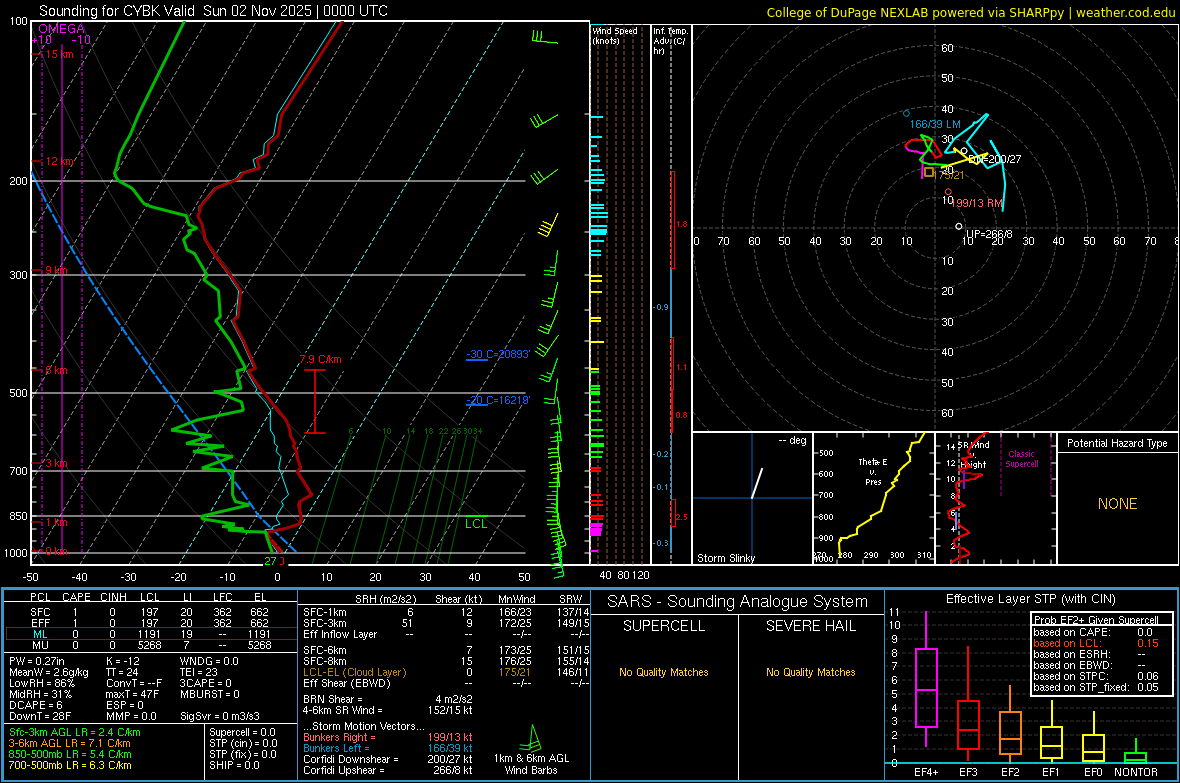Click the Wind Speed (knots) header
Screen dimensions: 1180x783
pos(614,35)
